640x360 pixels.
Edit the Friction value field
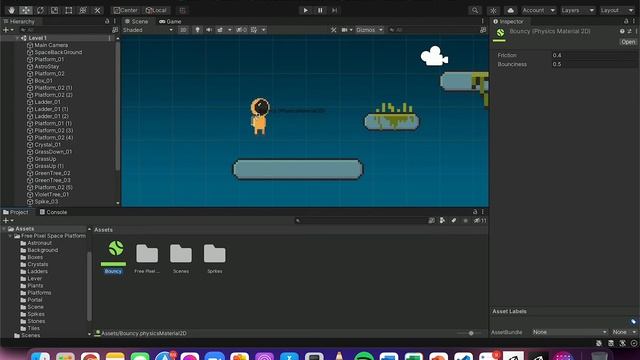coord(594,55)
